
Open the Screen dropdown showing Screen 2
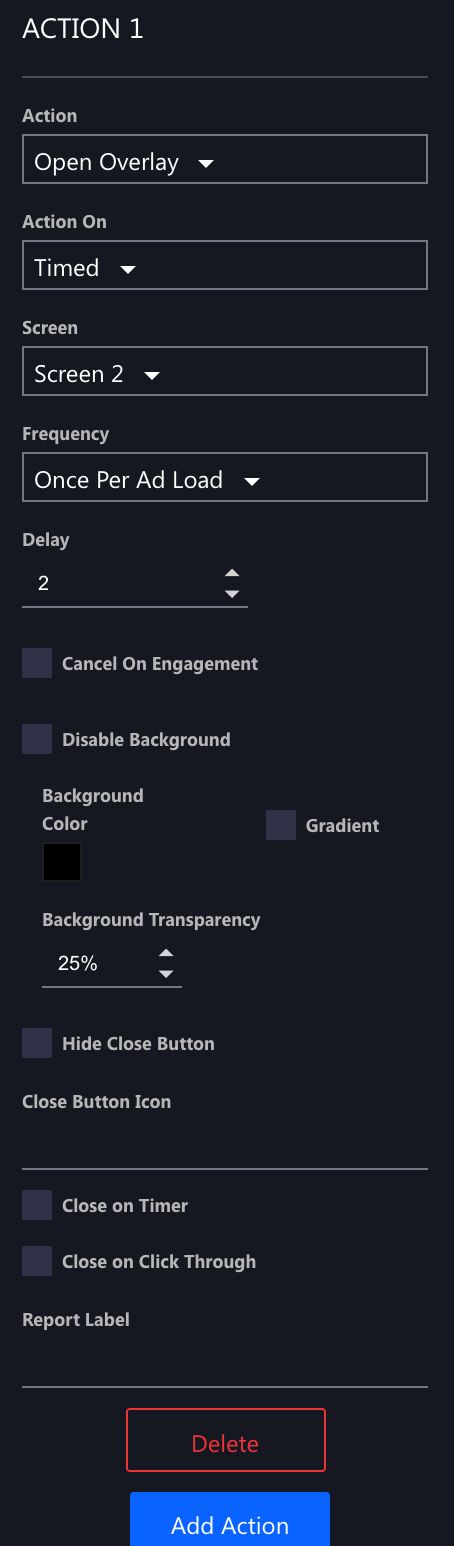225,372
